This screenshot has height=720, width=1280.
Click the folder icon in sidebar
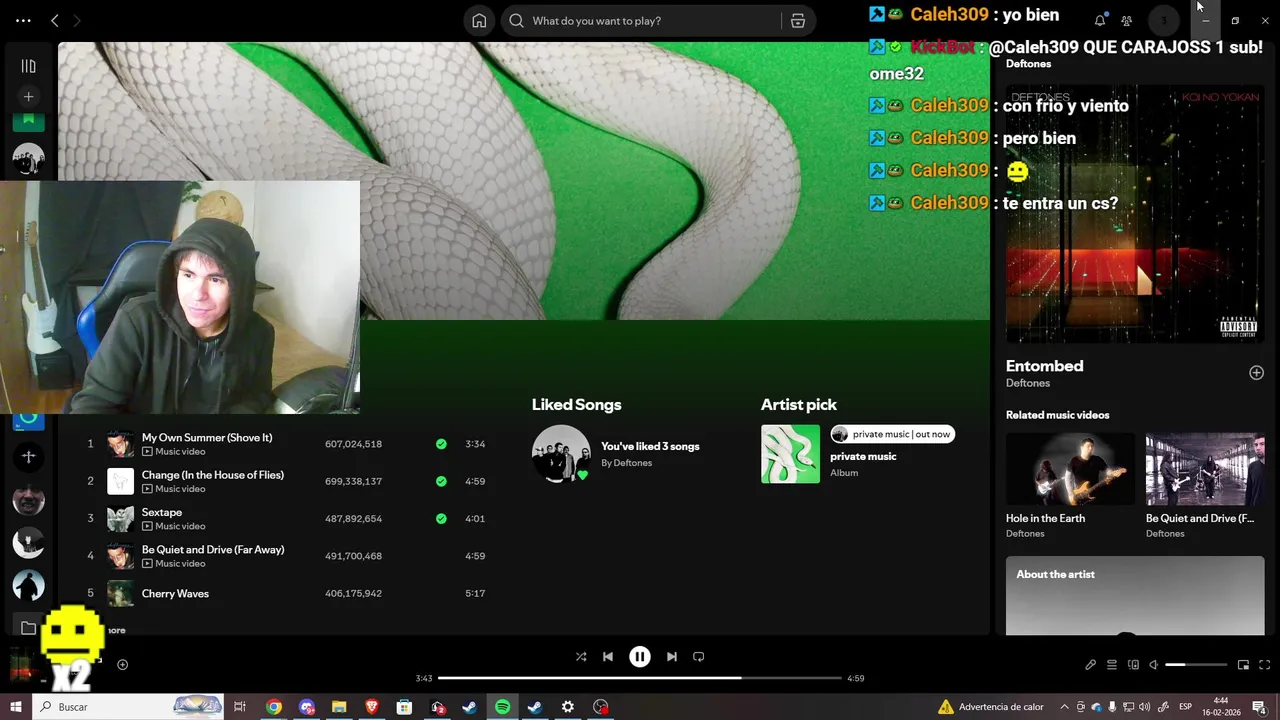point(28,628)
